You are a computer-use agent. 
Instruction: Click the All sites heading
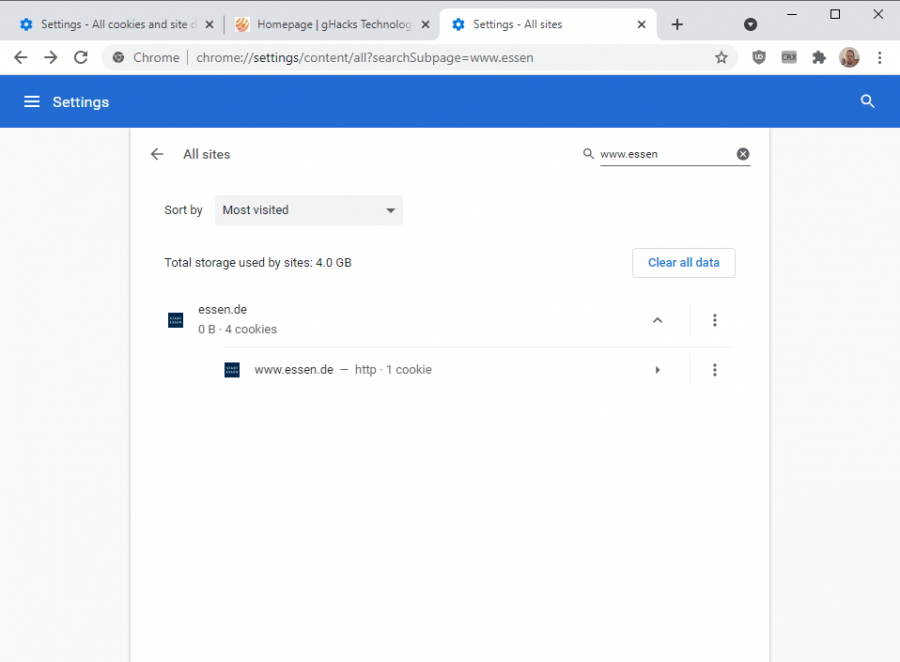207,154
